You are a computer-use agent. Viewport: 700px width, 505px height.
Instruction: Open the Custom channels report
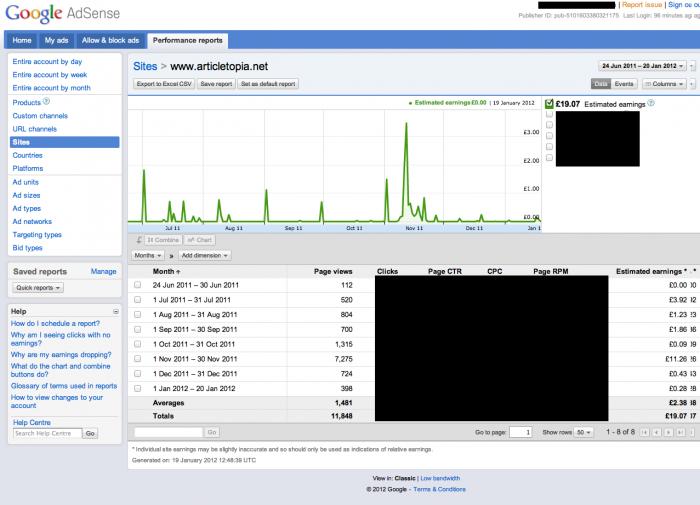pos(40,116)
